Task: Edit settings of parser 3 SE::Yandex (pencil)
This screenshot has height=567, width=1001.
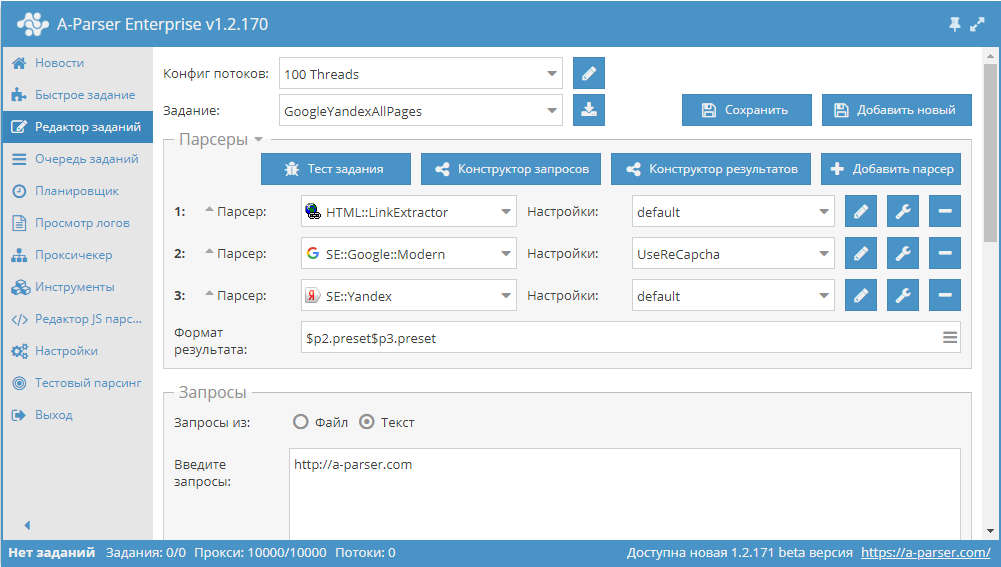Action: tap(861, 296)
